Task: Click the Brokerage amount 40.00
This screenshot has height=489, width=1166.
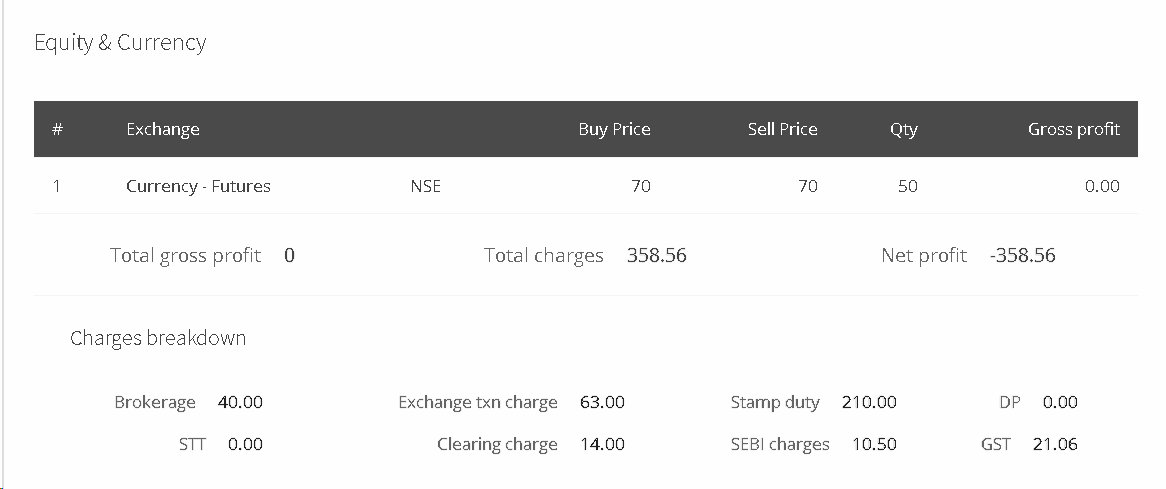Action: tap(240, 402)
